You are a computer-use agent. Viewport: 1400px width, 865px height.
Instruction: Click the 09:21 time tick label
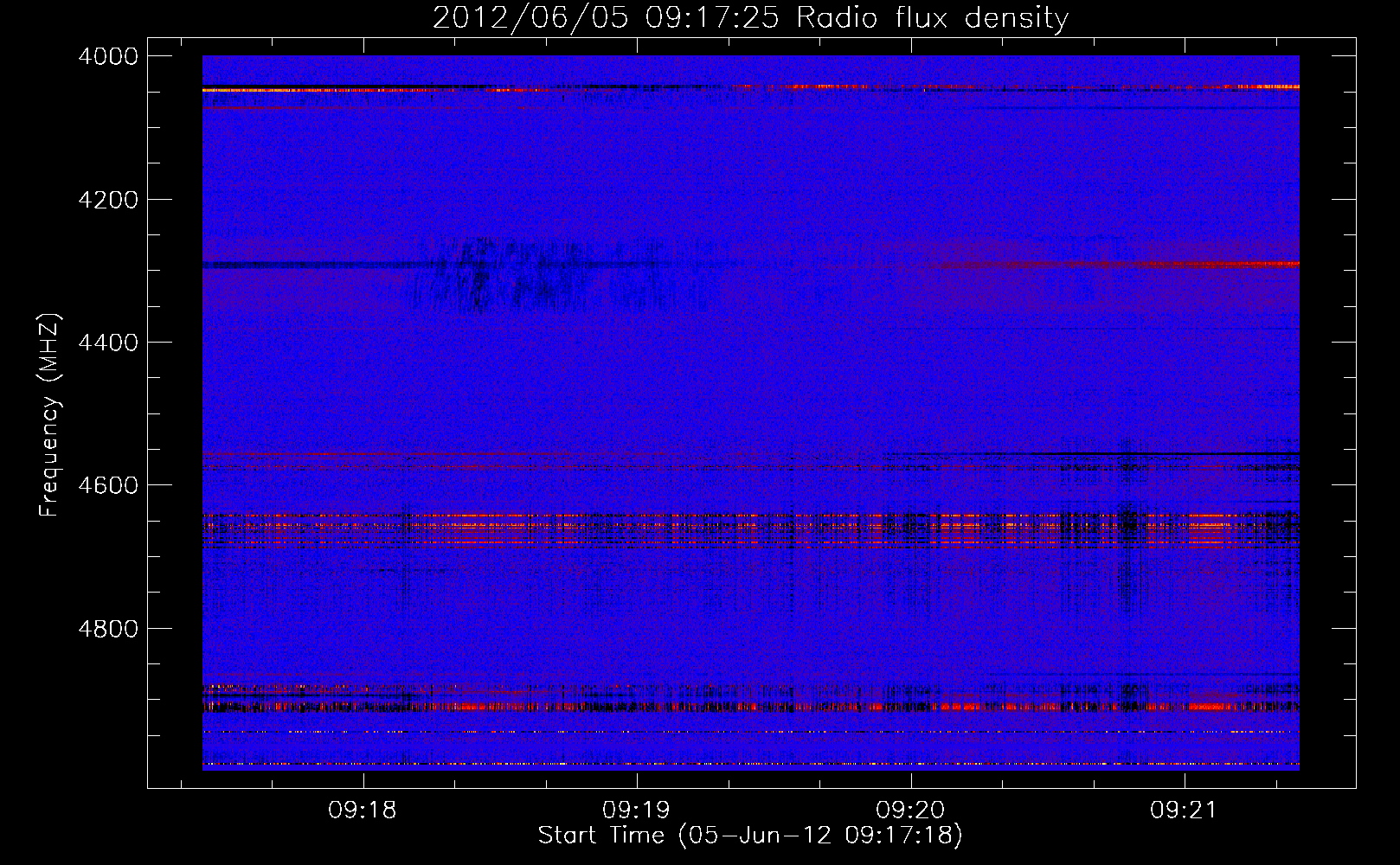coord(1184,811)
